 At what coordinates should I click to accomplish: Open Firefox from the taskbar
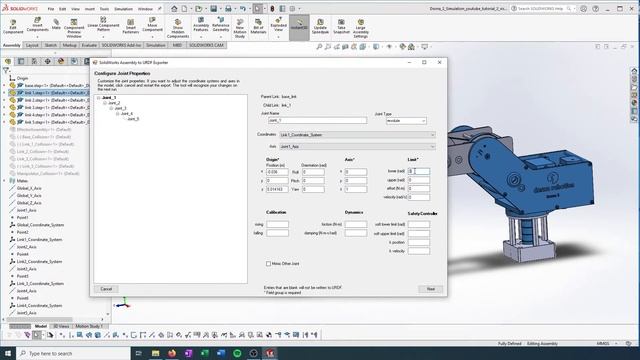(x=172, y=353)
